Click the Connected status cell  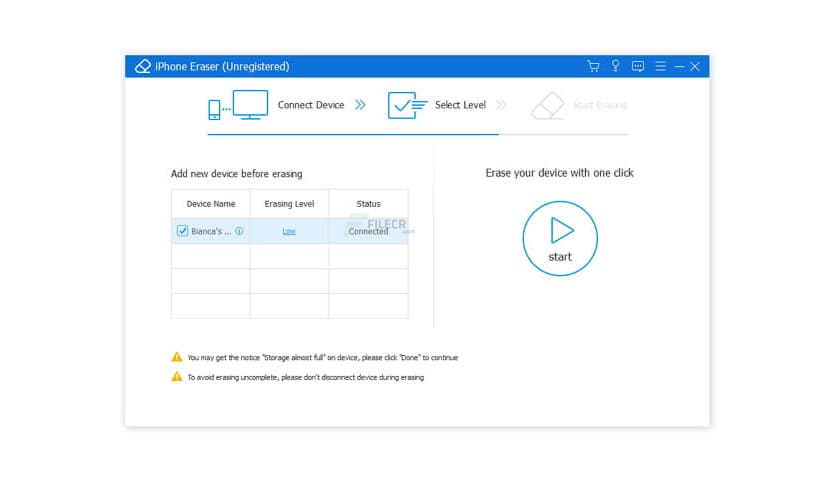368,231
